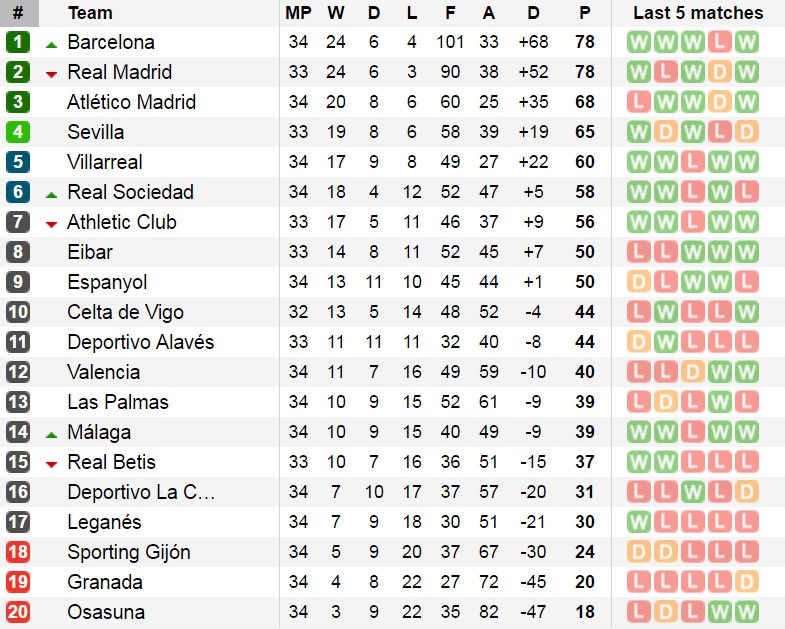Click Barcelona's red L result badge
This screenshot has width=785, height=629.
719,42
